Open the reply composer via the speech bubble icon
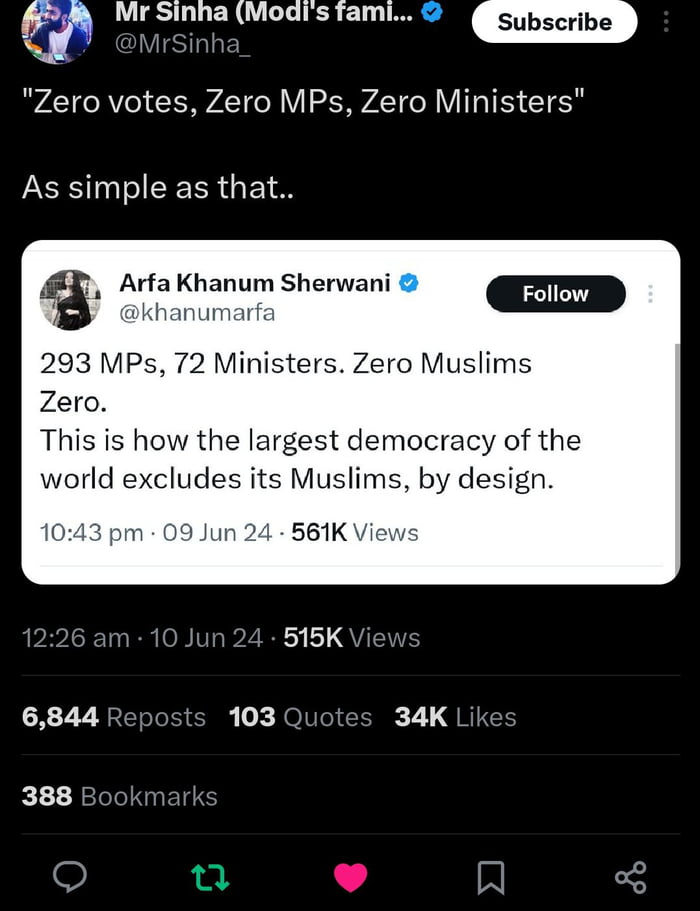 (x=69, y=877)
